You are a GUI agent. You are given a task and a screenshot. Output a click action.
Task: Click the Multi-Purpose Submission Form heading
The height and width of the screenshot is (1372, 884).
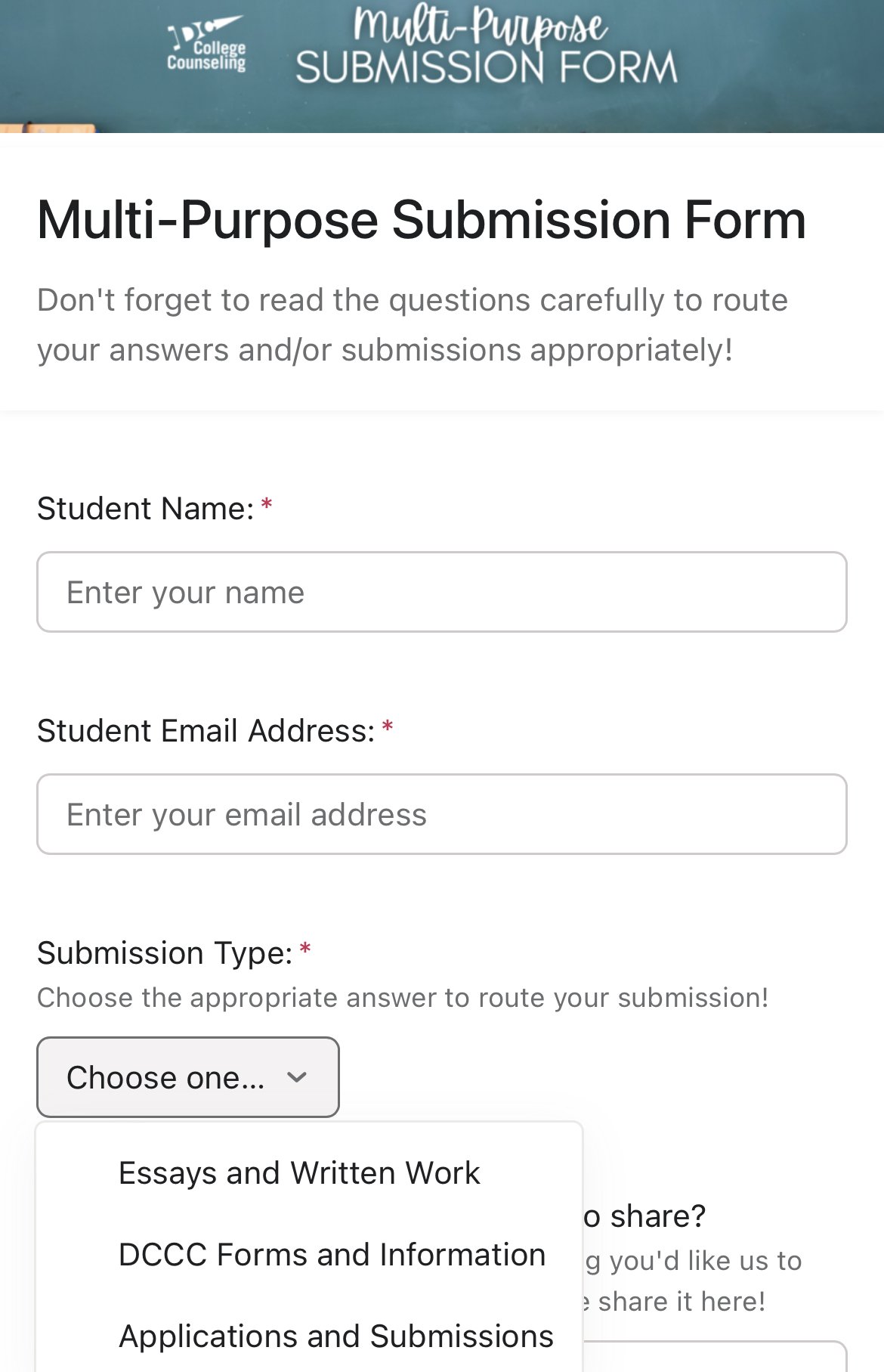click(422, 220)
